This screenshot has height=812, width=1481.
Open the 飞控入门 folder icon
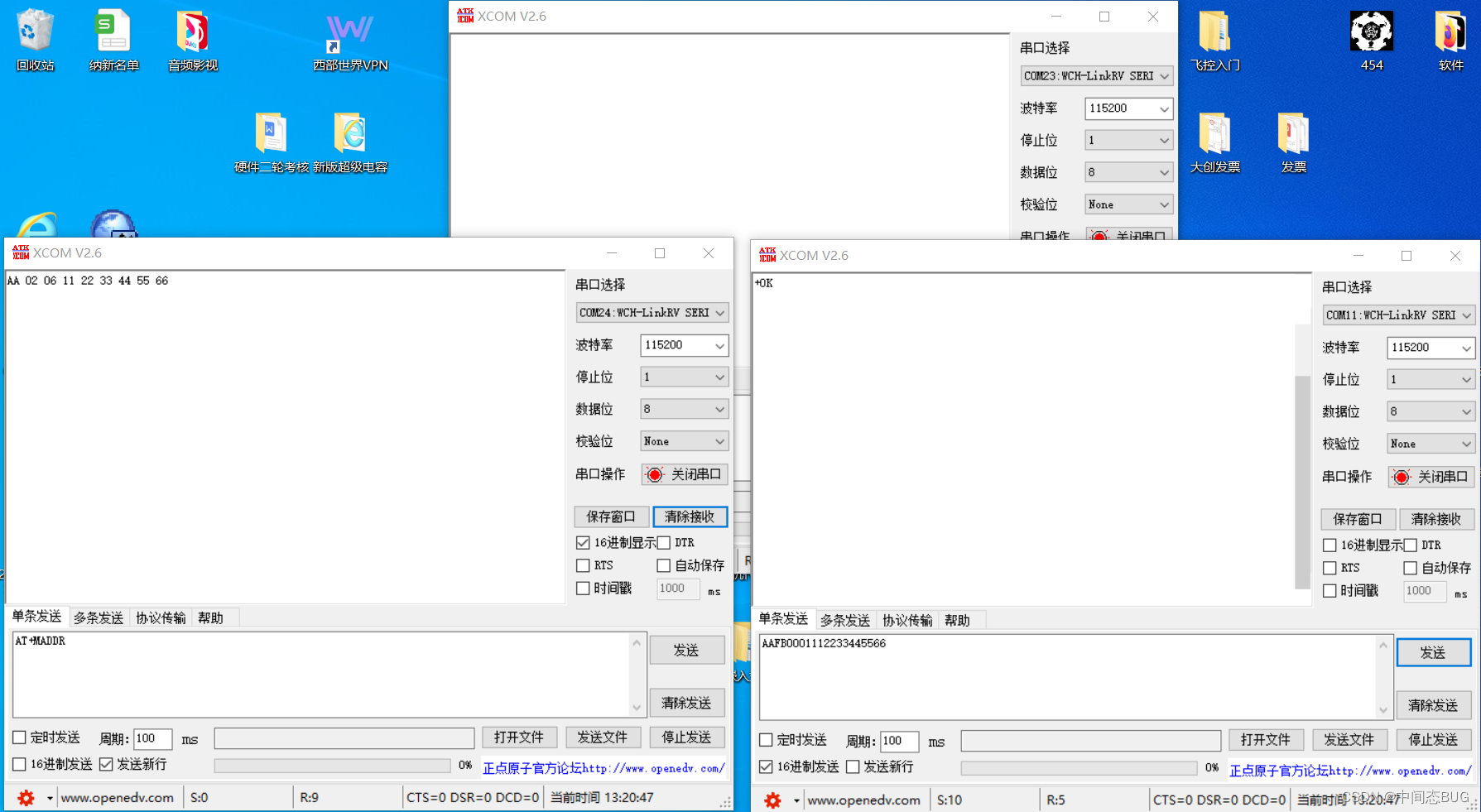1214,40
